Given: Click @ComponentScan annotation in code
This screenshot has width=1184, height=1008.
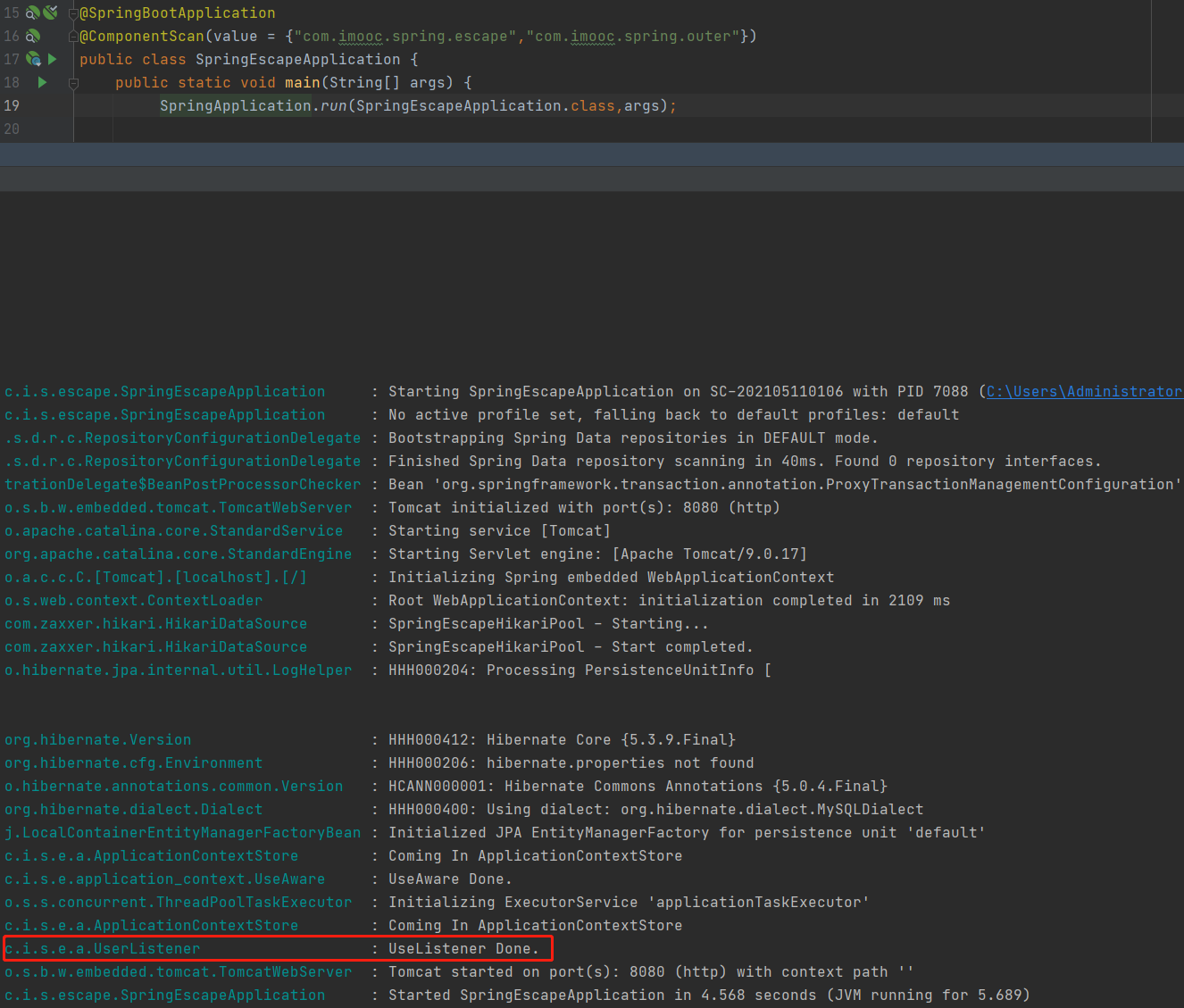Looking at the screenshot, I should click(x=142, y=36).
